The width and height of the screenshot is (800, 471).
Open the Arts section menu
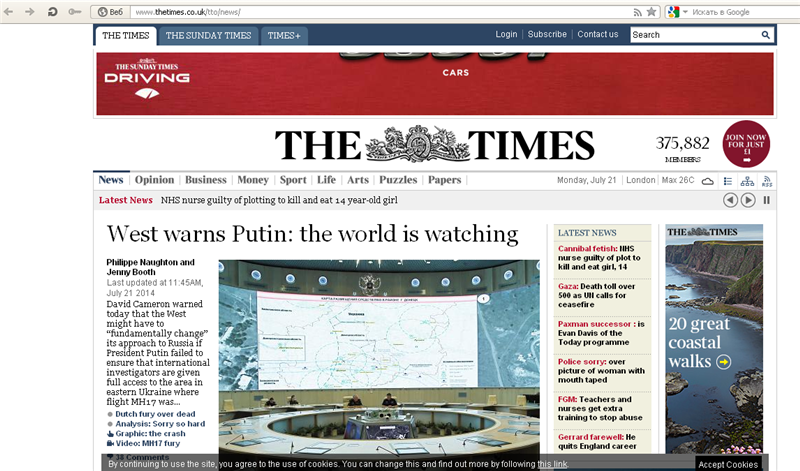[x=358, y=180]
